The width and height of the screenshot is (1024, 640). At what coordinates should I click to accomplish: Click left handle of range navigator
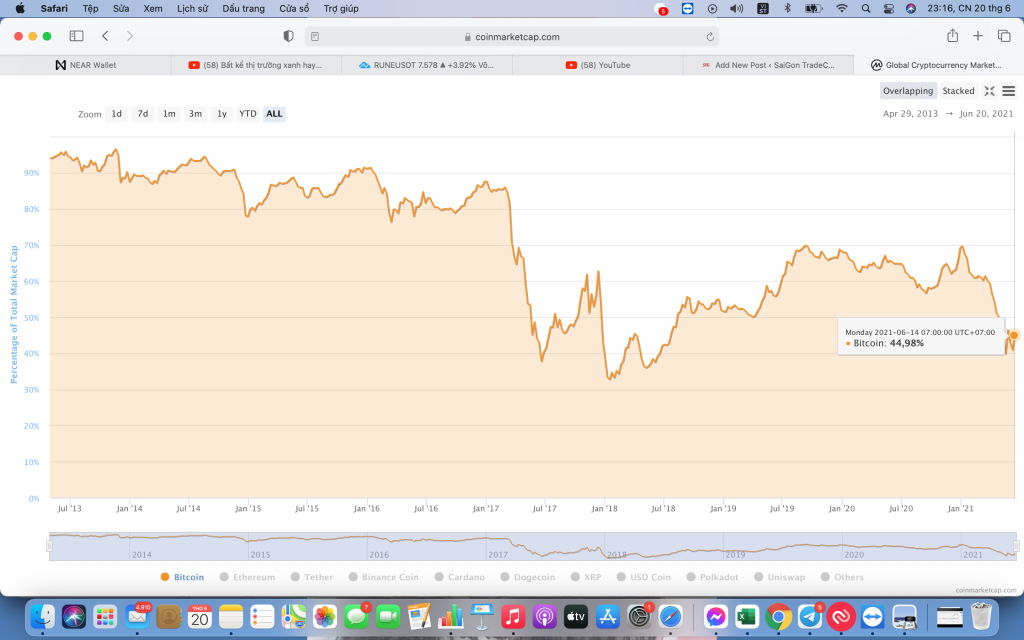click(x=48, y=546)
